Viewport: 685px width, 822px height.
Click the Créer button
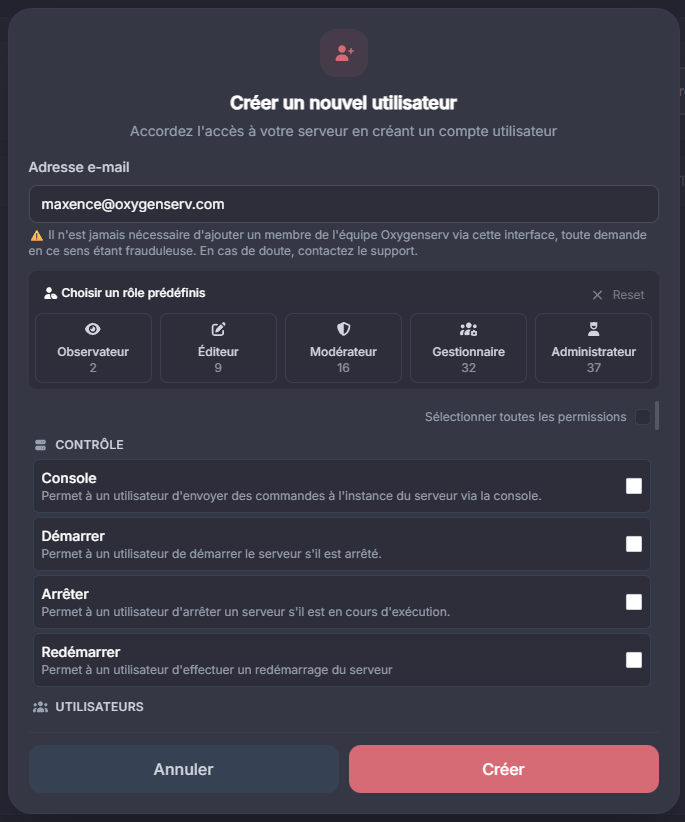[x=503, y=769]
